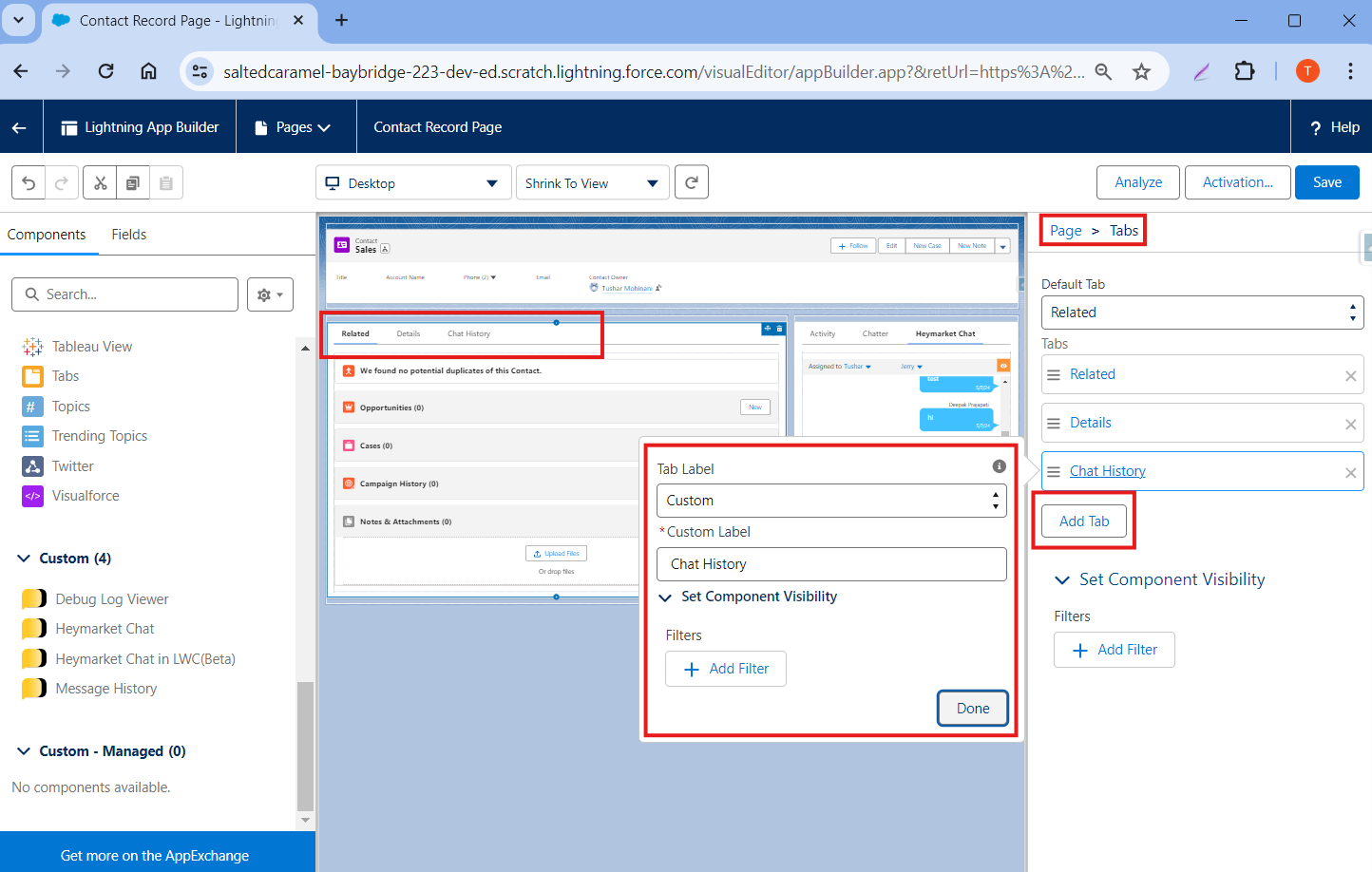Select Debug Log Viewer custom component
1372x872 pixels.
tap(95, 598)
